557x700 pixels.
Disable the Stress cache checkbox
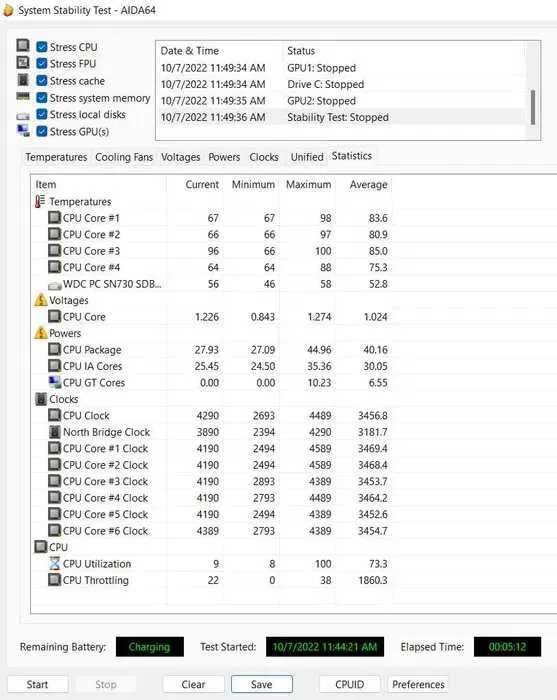point(42,81)
